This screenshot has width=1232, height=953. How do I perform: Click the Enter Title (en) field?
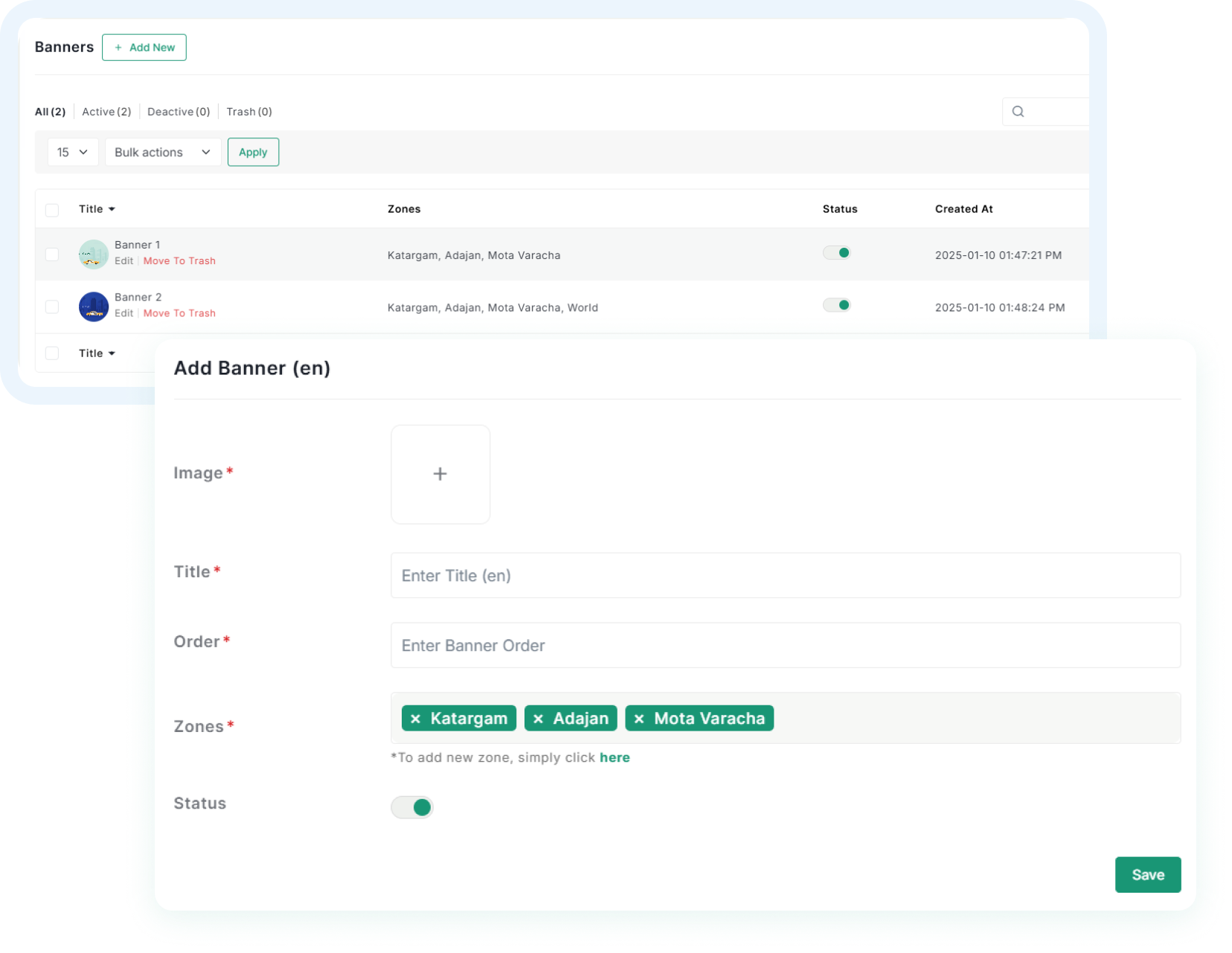(x=785, y=575)
